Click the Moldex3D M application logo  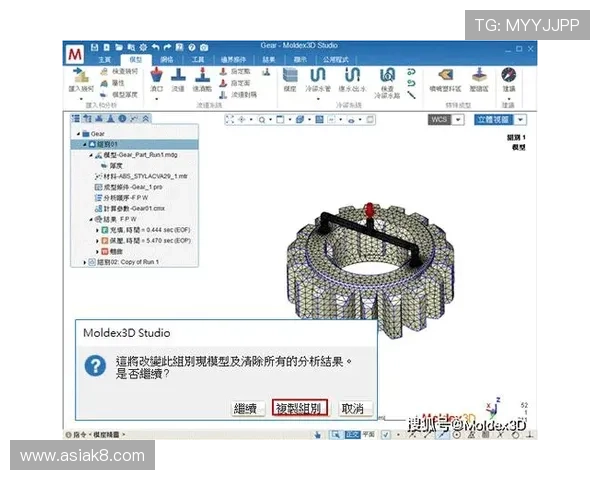pyautogui.click(x=75, y=54)
